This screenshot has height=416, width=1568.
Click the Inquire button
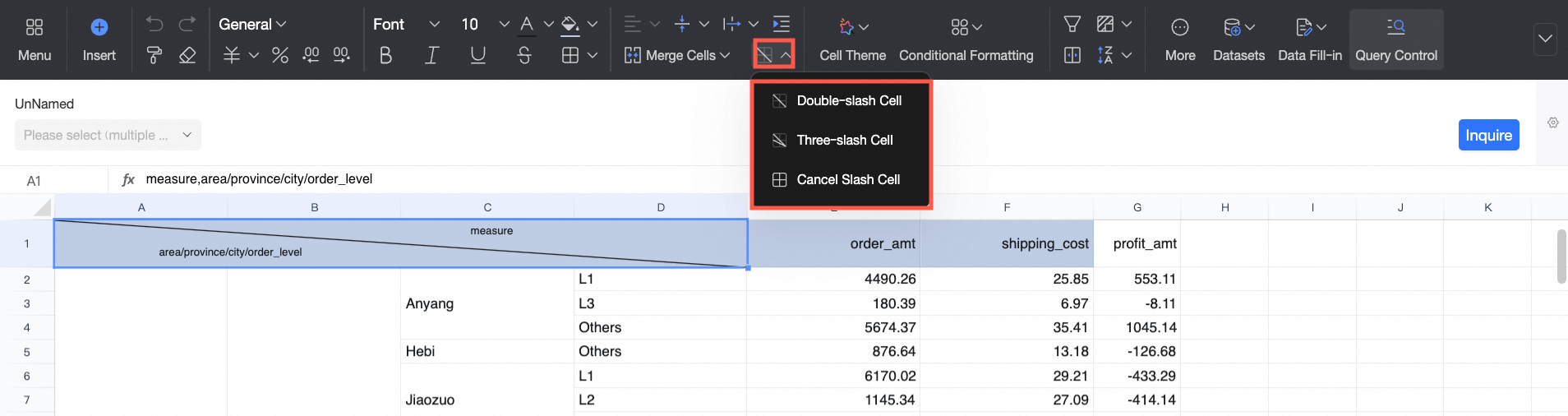click(1488, 135)
